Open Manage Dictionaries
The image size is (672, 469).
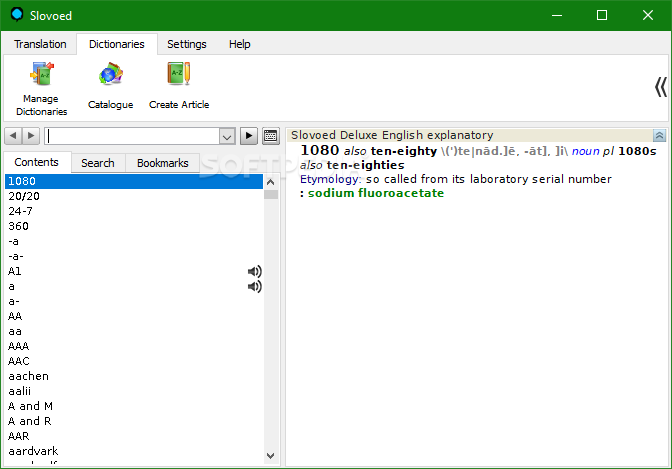pos(42,89)
